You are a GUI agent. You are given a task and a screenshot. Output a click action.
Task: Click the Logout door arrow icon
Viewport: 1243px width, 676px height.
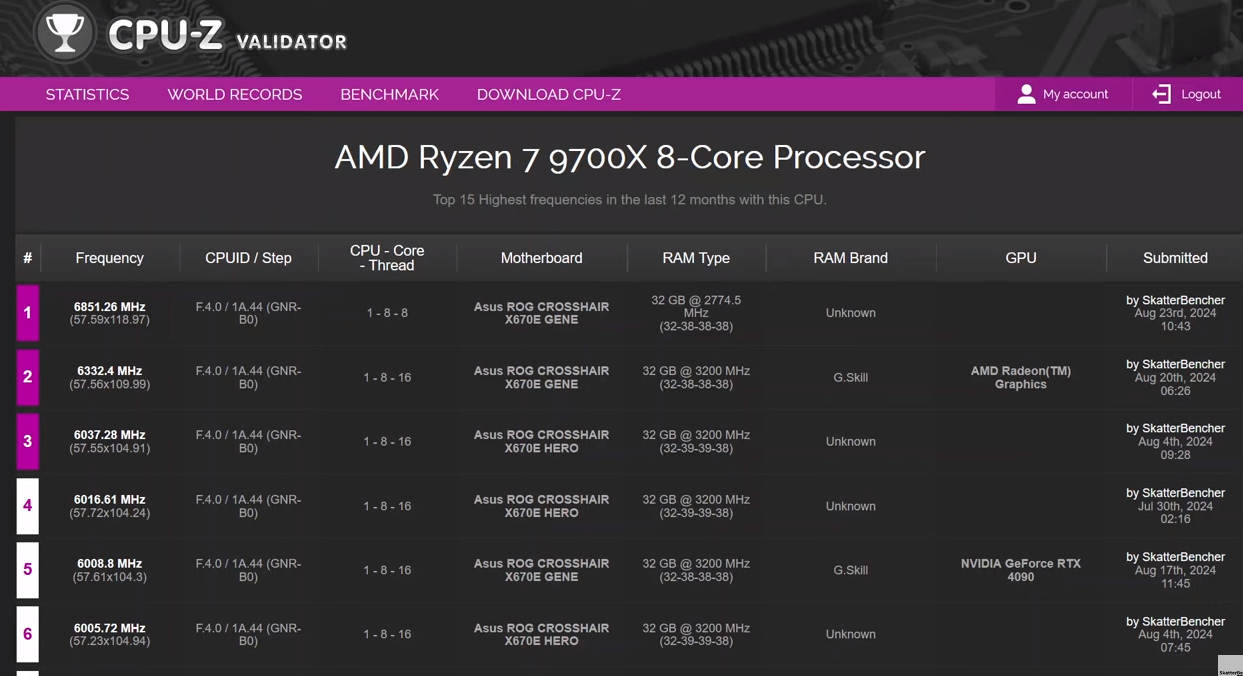[1161, 94]
